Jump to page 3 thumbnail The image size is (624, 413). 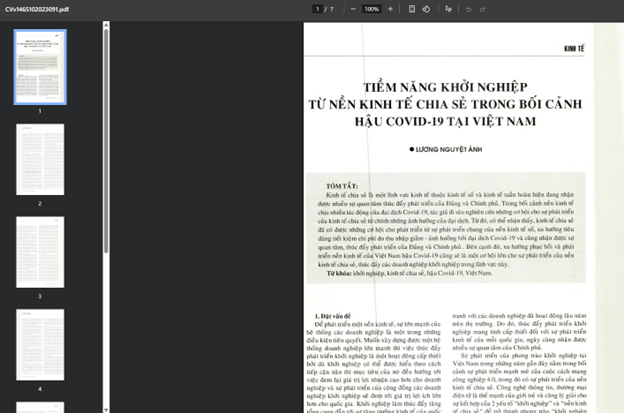40,252
